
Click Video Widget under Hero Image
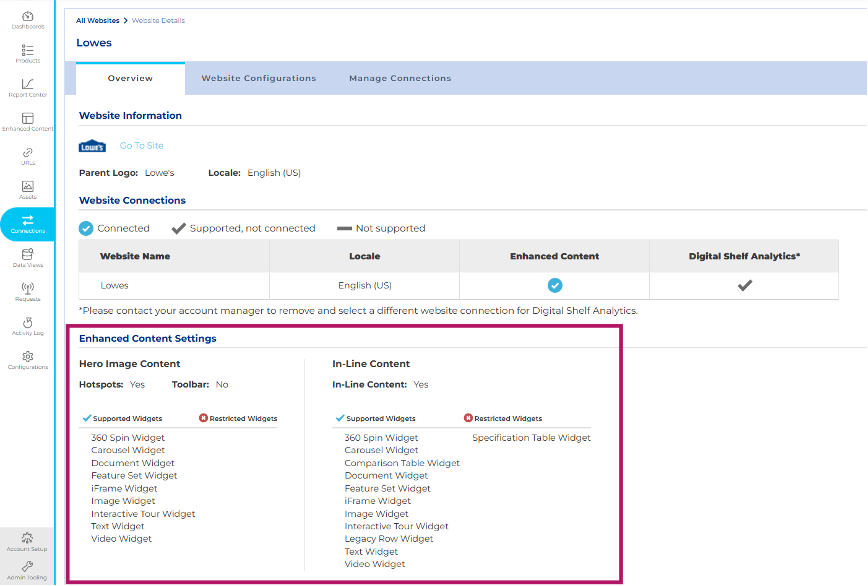[x=121, y=539]
